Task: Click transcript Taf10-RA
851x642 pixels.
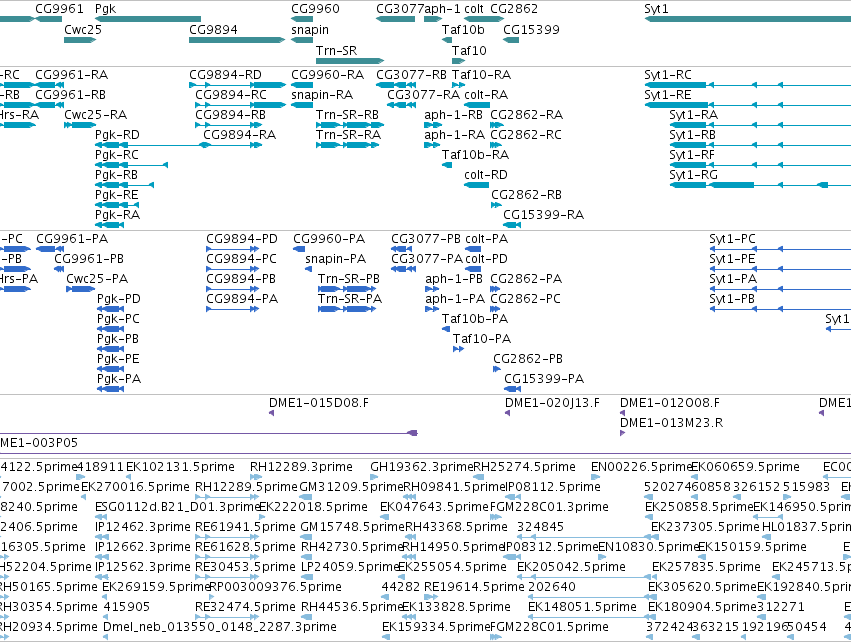Action: 481,74
